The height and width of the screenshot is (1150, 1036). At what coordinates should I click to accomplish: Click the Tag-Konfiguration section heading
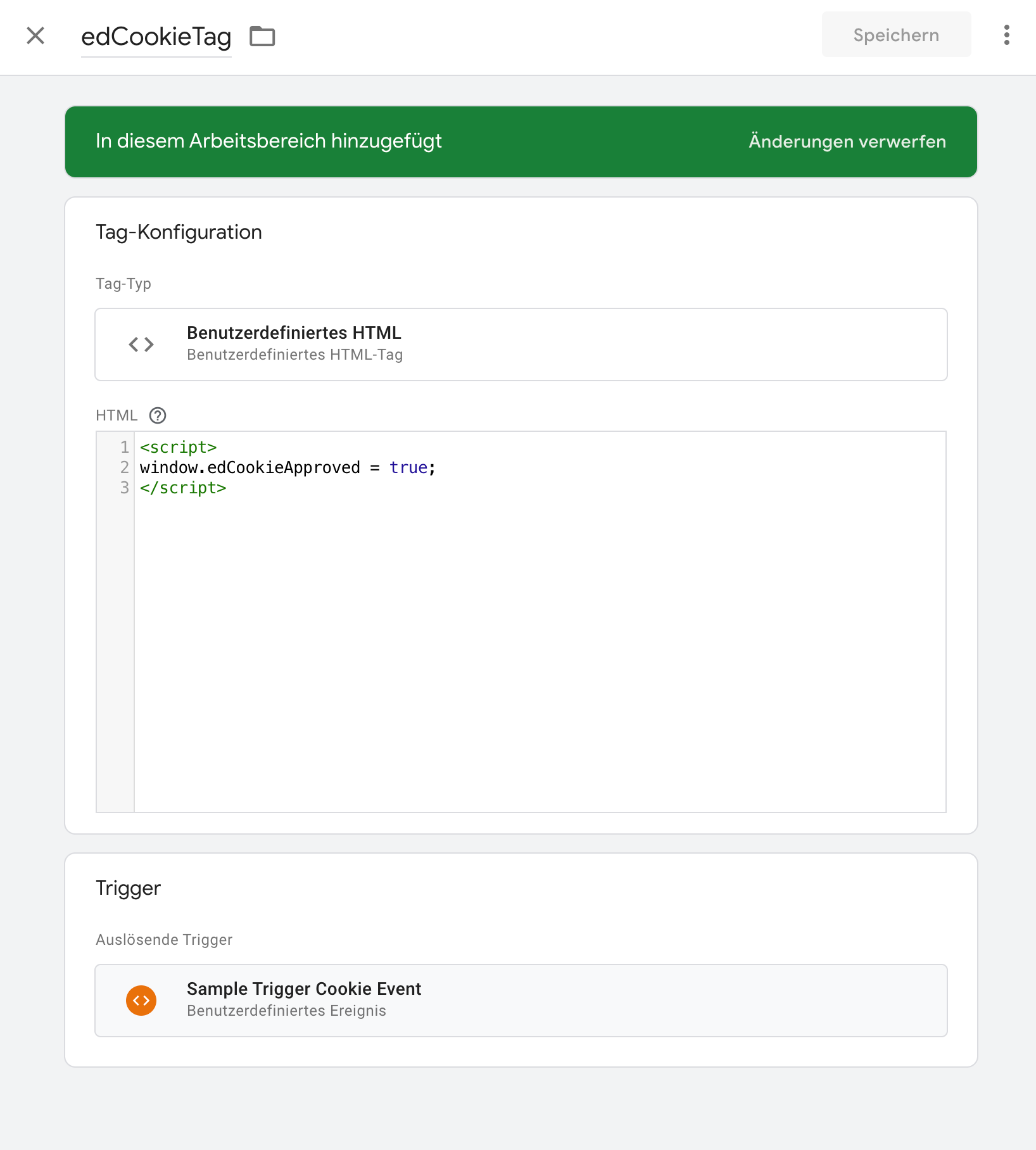pyautogui.click(x=179, y=232)
